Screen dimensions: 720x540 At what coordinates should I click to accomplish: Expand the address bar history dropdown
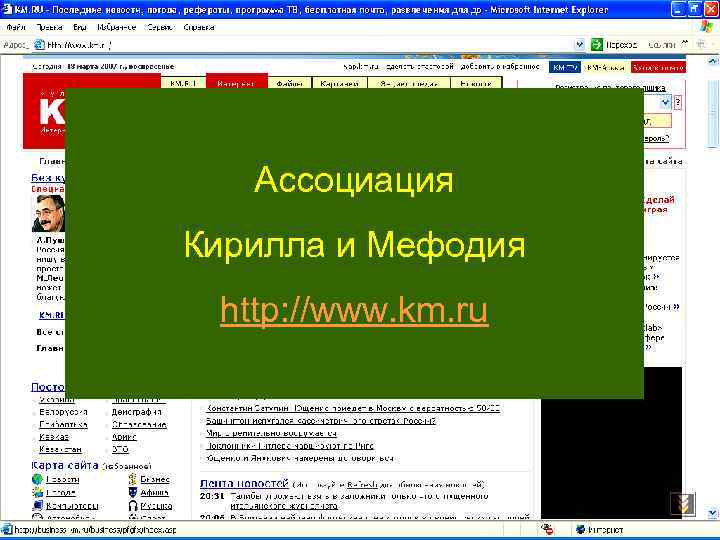[579, 45]
